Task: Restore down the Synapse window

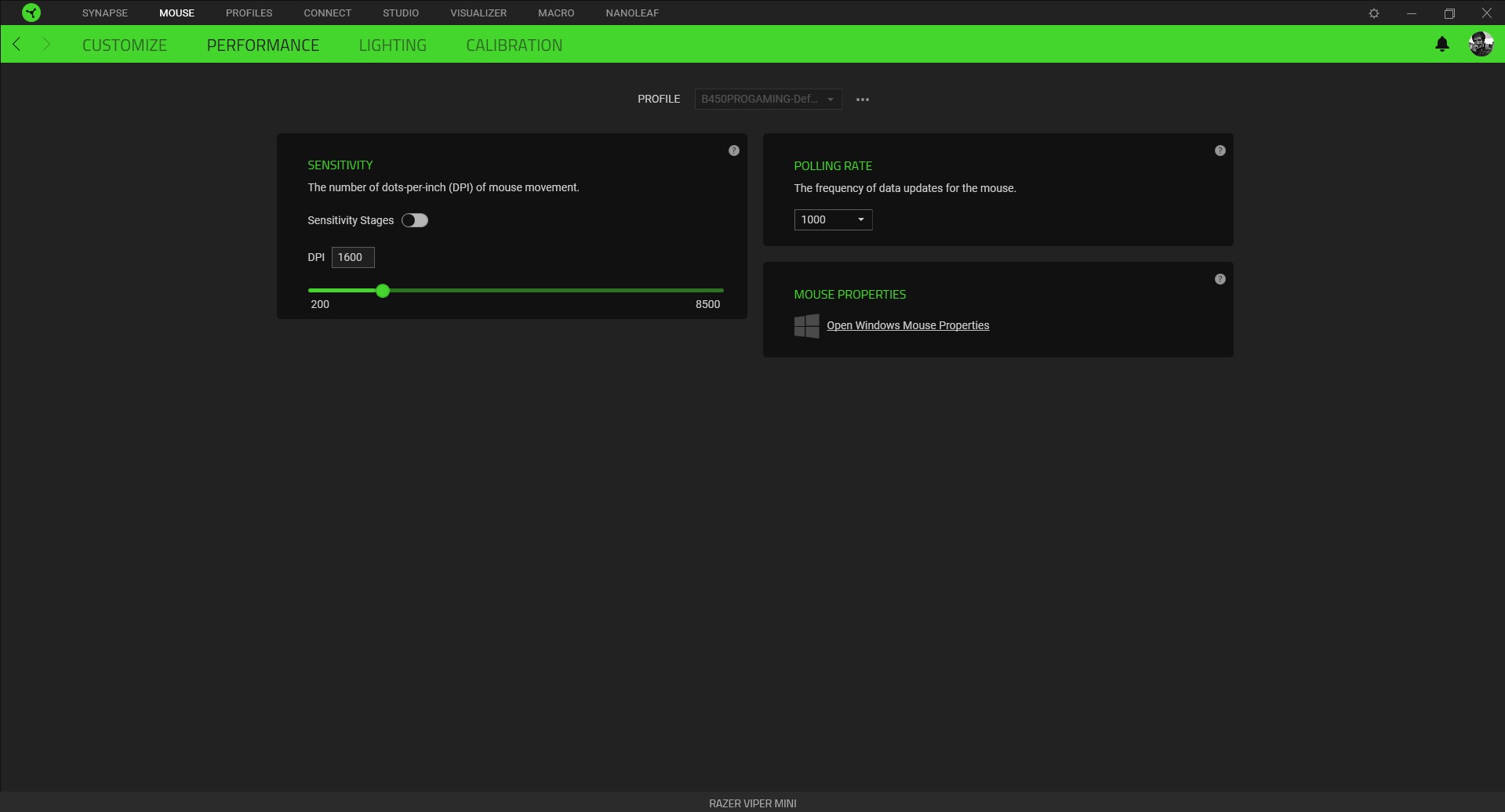Action: 1449,13
